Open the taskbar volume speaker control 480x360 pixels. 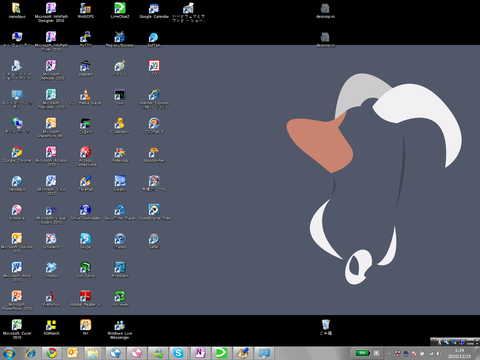coord(439,353)
